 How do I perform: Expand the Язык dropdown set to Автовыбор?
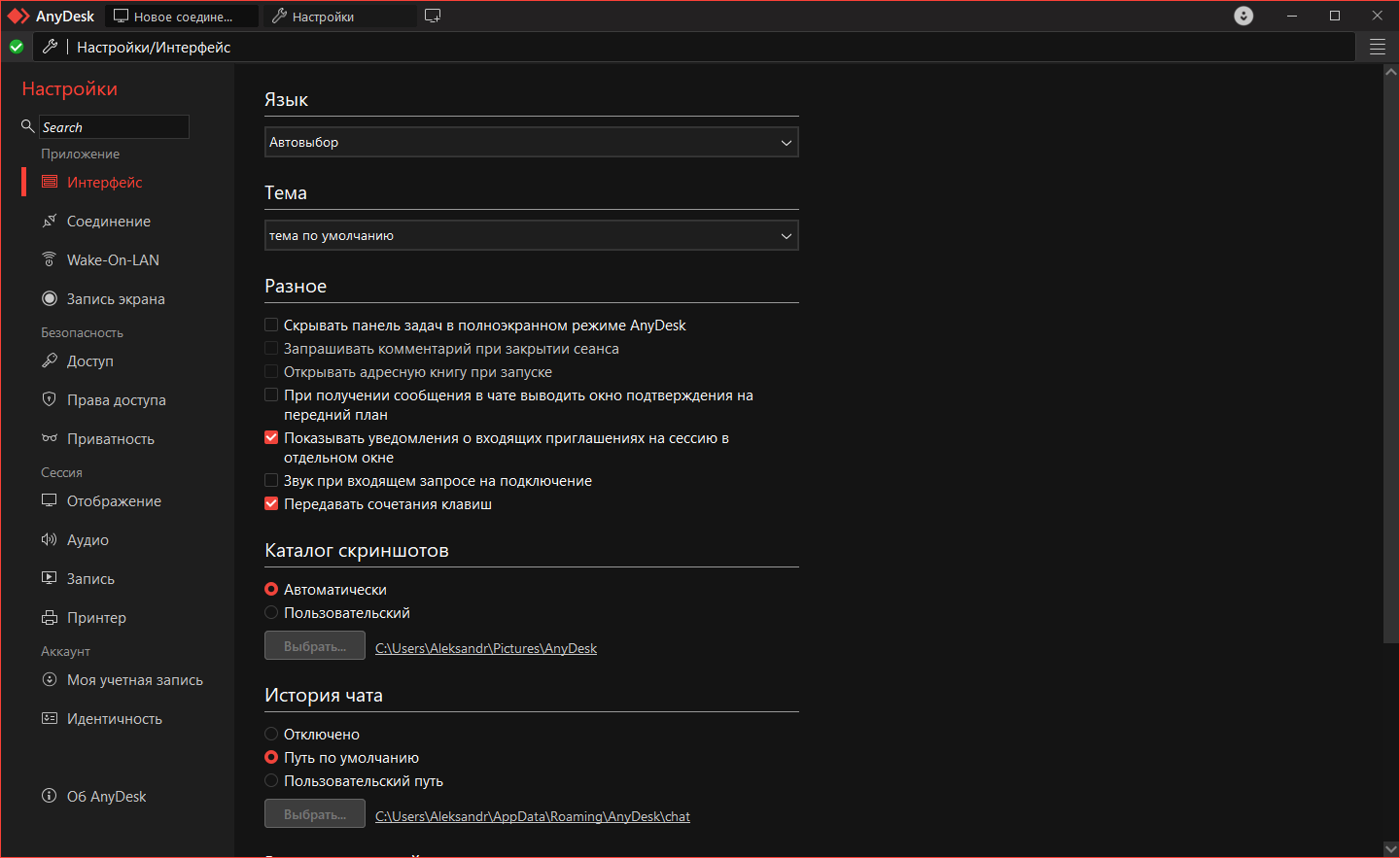531,143
